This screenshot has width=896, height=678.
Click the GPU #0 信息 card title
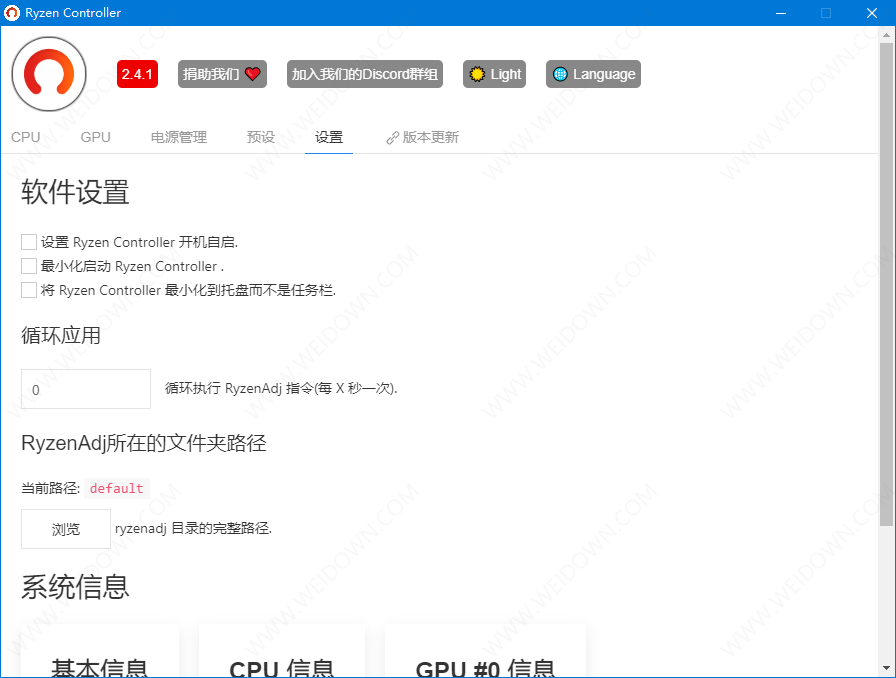coord(485,668)
